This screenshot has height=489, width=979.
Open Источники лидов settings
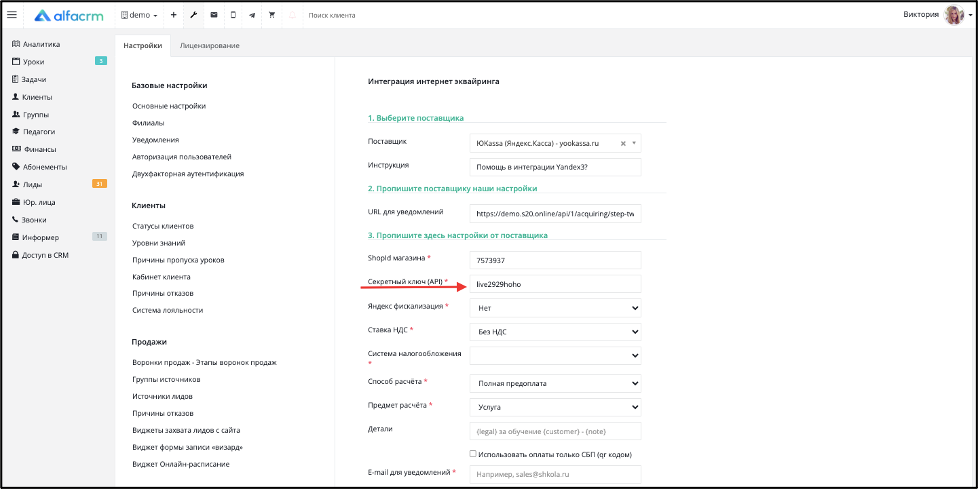pos(162,397)
